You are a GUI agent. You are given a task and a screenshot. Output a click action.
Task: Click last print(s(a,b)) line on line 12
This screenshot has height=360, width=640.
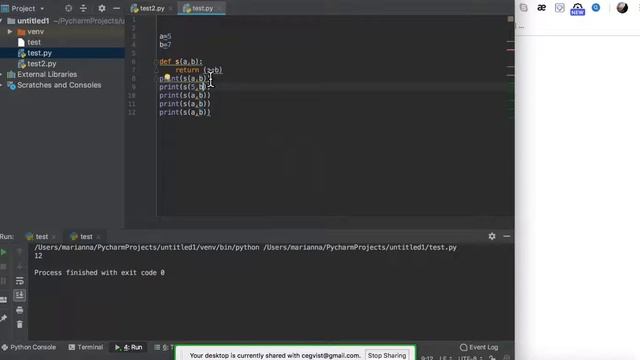[x=185, y=112]
